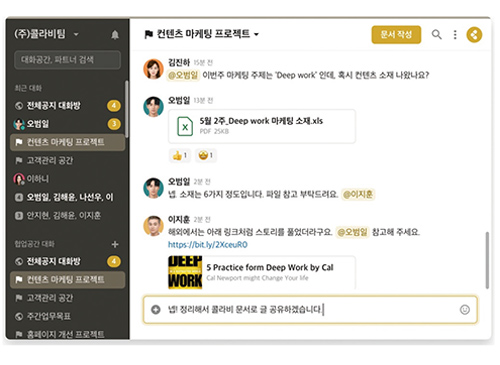Image resolution: width=500 pixels, height=365 pixels.
Task: Click the Deep Work book cover thumbnail
Action: pos(185,272)
